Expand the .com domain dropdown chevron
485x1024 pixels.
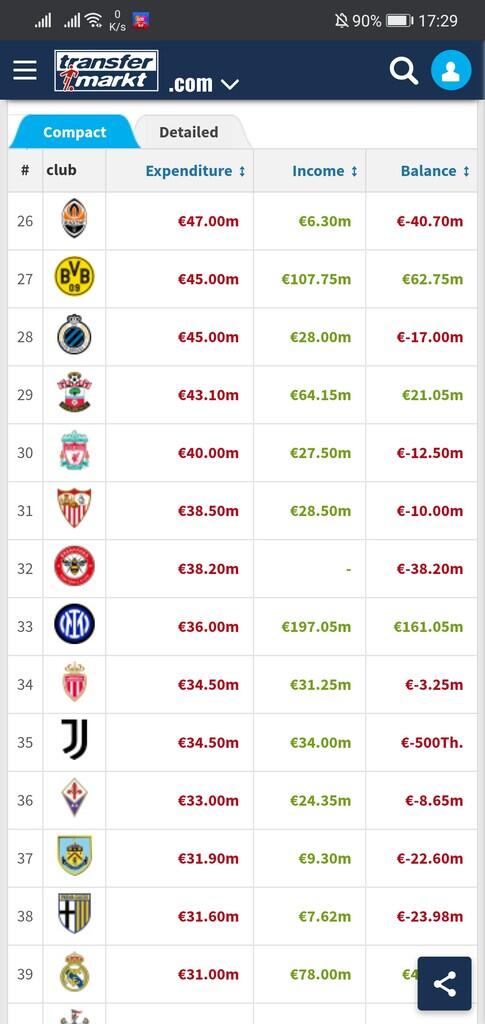(x=230, y=84)
